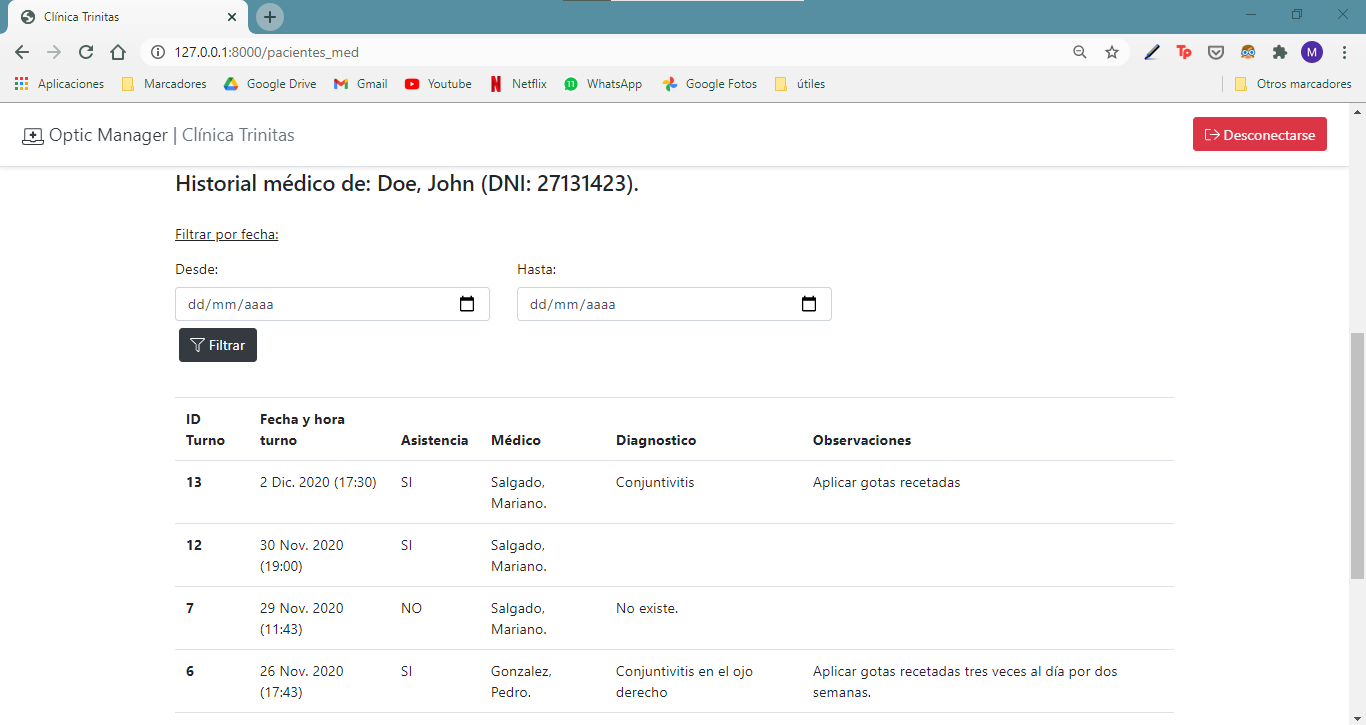Open the Hasta calendar picker icon
Screen dimensions: 1366x725
pos(809,304)
